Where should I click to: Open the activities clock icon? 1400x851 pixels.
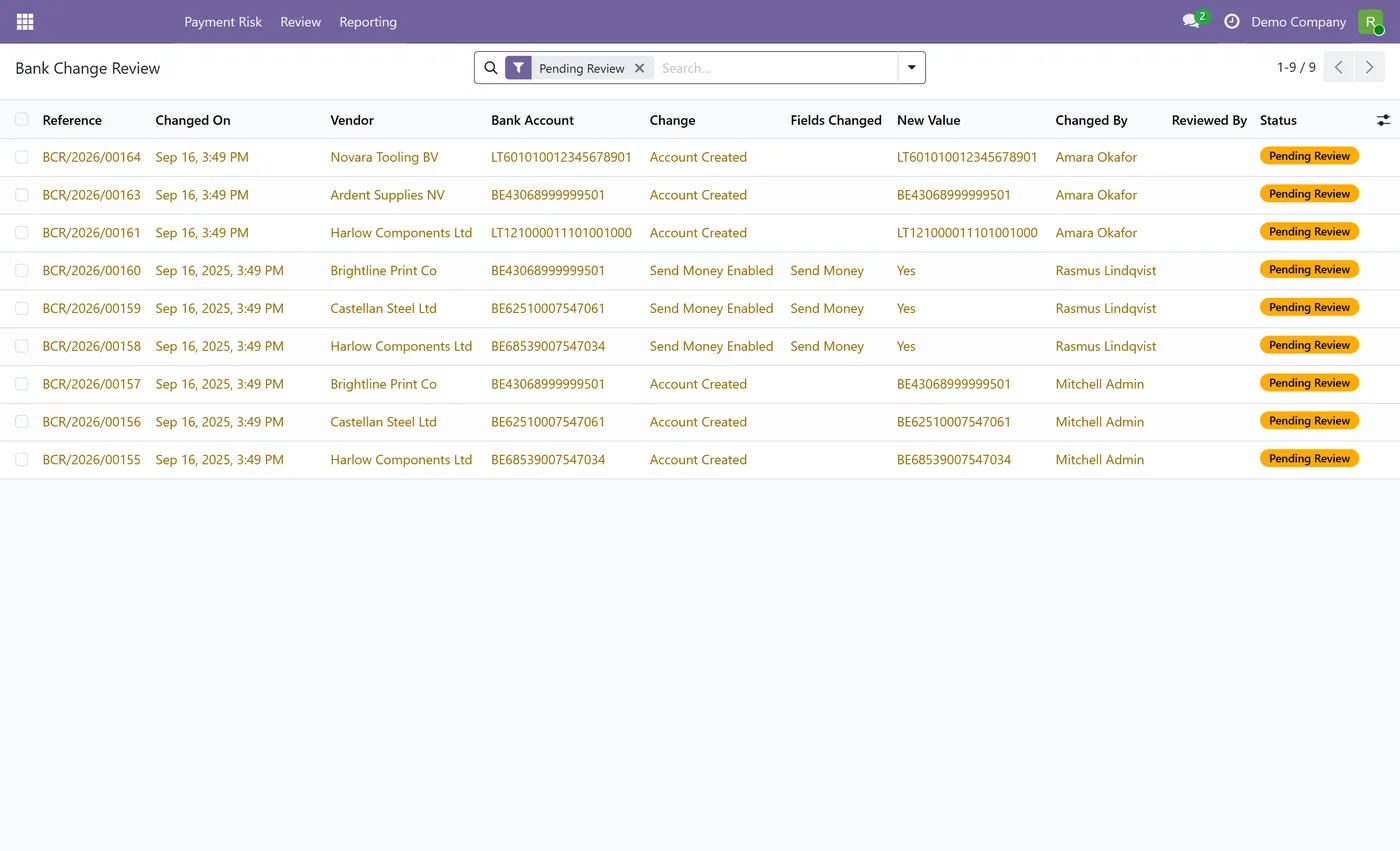pyautogui.click(x=1232, y=21)
